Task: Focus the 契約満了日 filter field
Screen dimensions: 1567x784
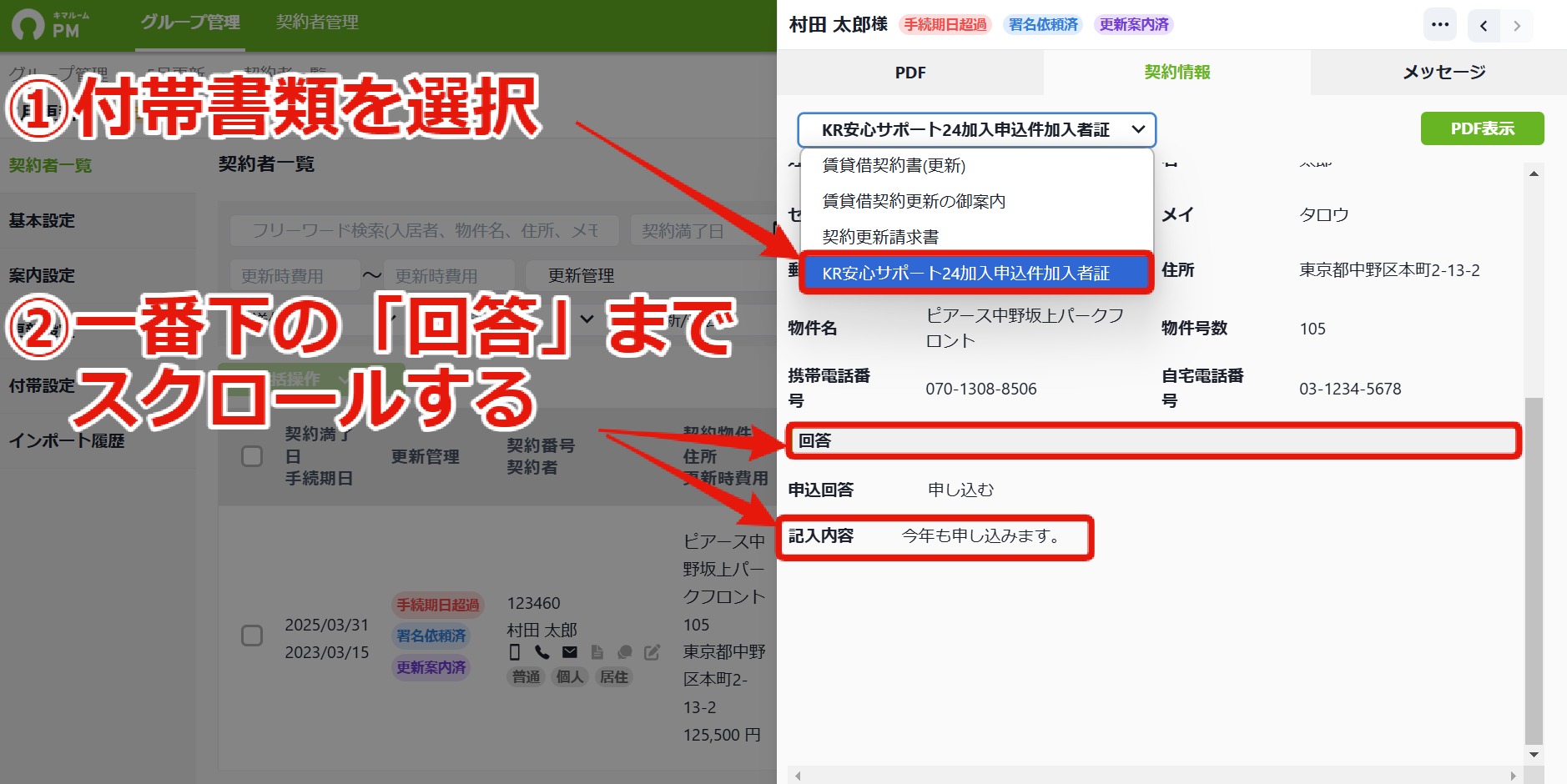Action: point(703,230)
